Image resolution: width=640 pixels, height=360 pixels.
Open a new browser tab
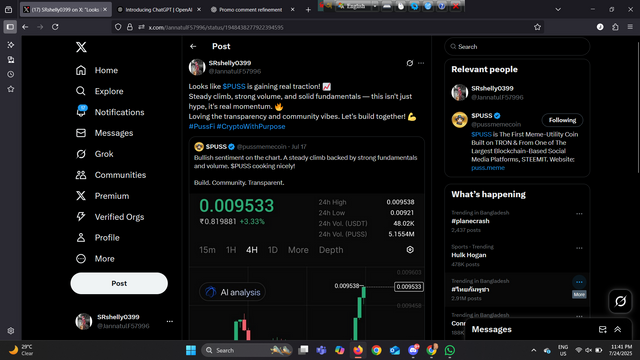click(308, 9)
